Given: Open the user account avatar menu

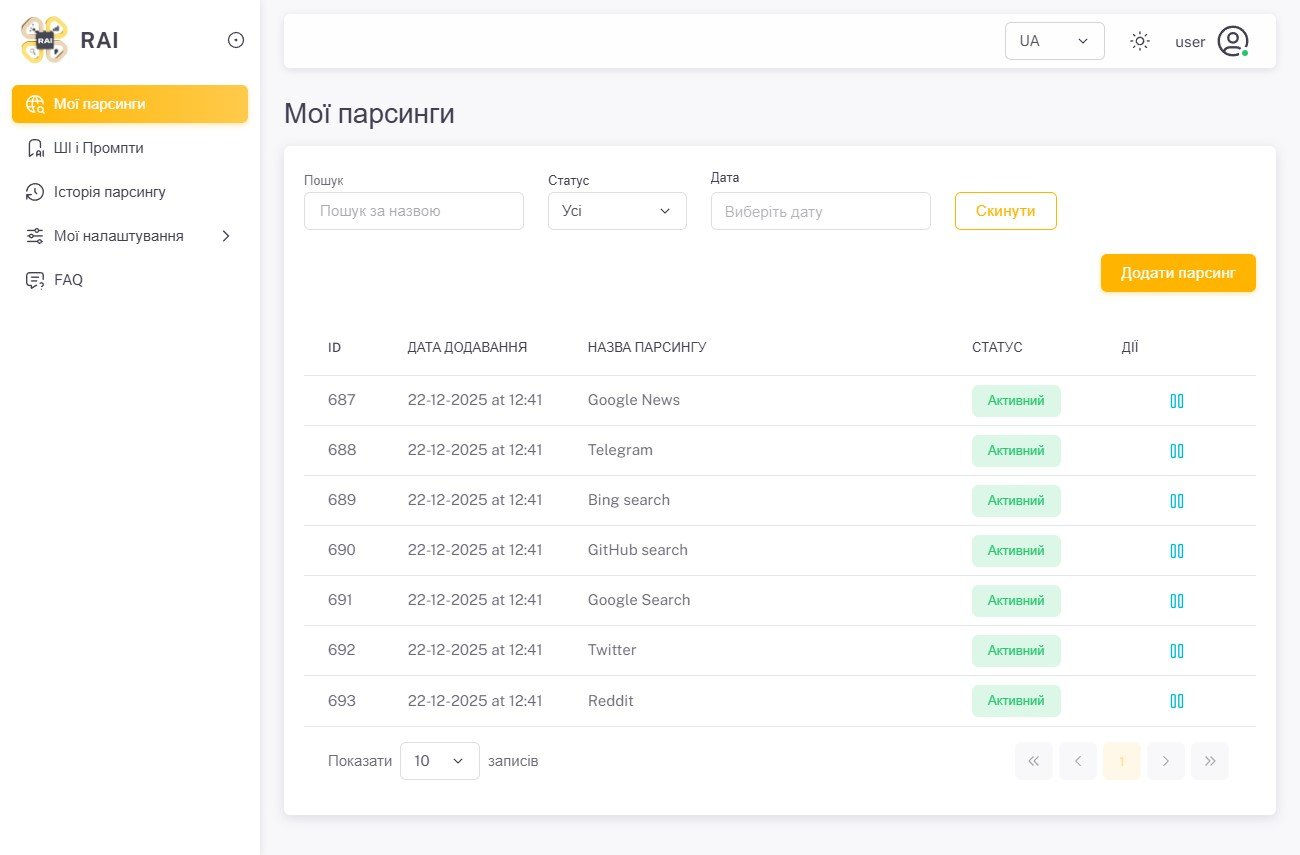Looking at the screenshot, I should (x=1233, y=41).
